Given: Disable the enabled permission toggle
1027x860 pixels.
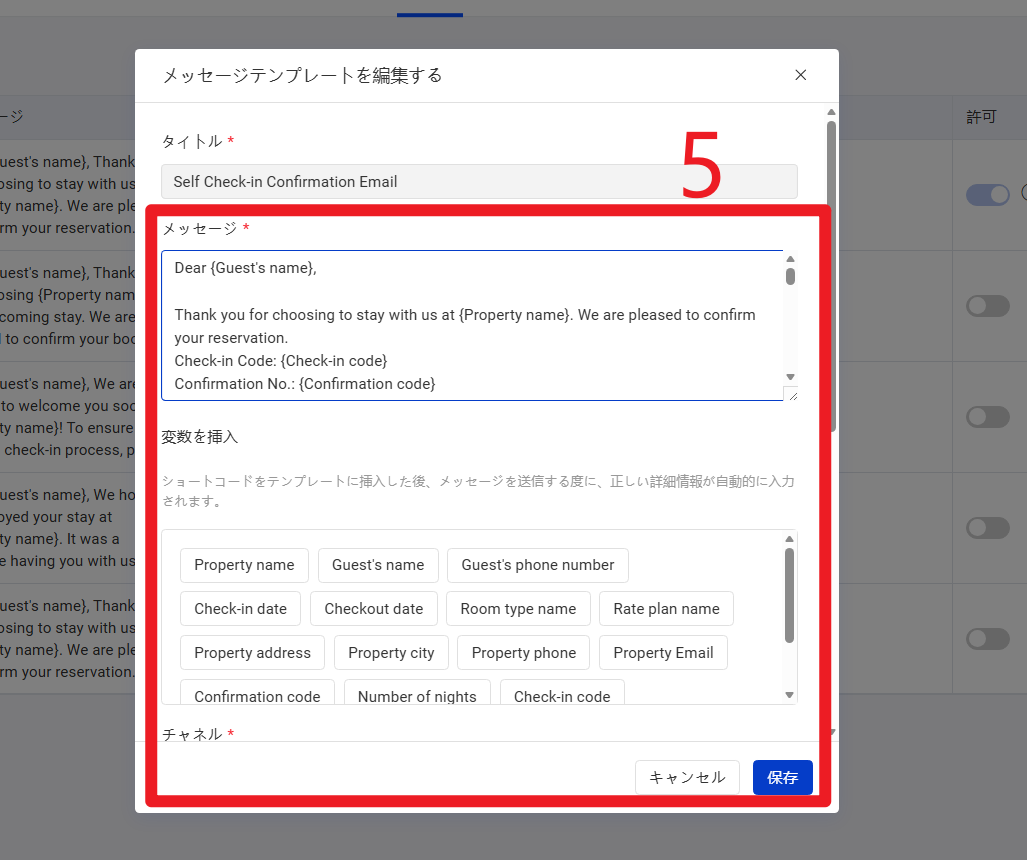Looking at the screenshot, I should point(987,195).
